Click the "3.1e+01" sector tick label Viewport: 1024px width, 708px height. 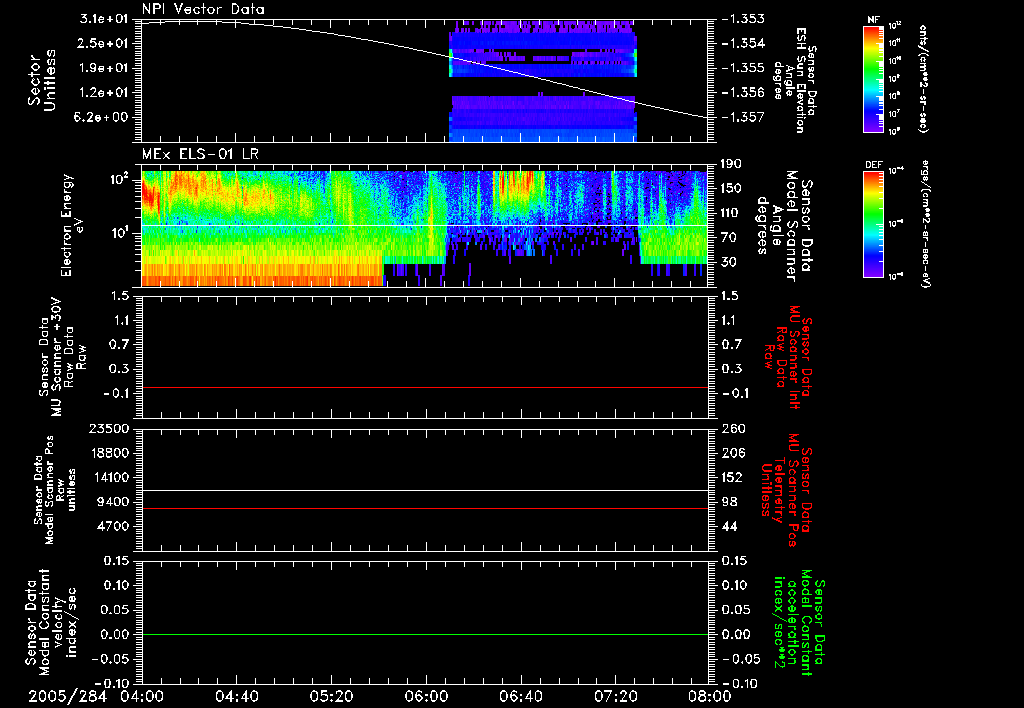point(104,19)
